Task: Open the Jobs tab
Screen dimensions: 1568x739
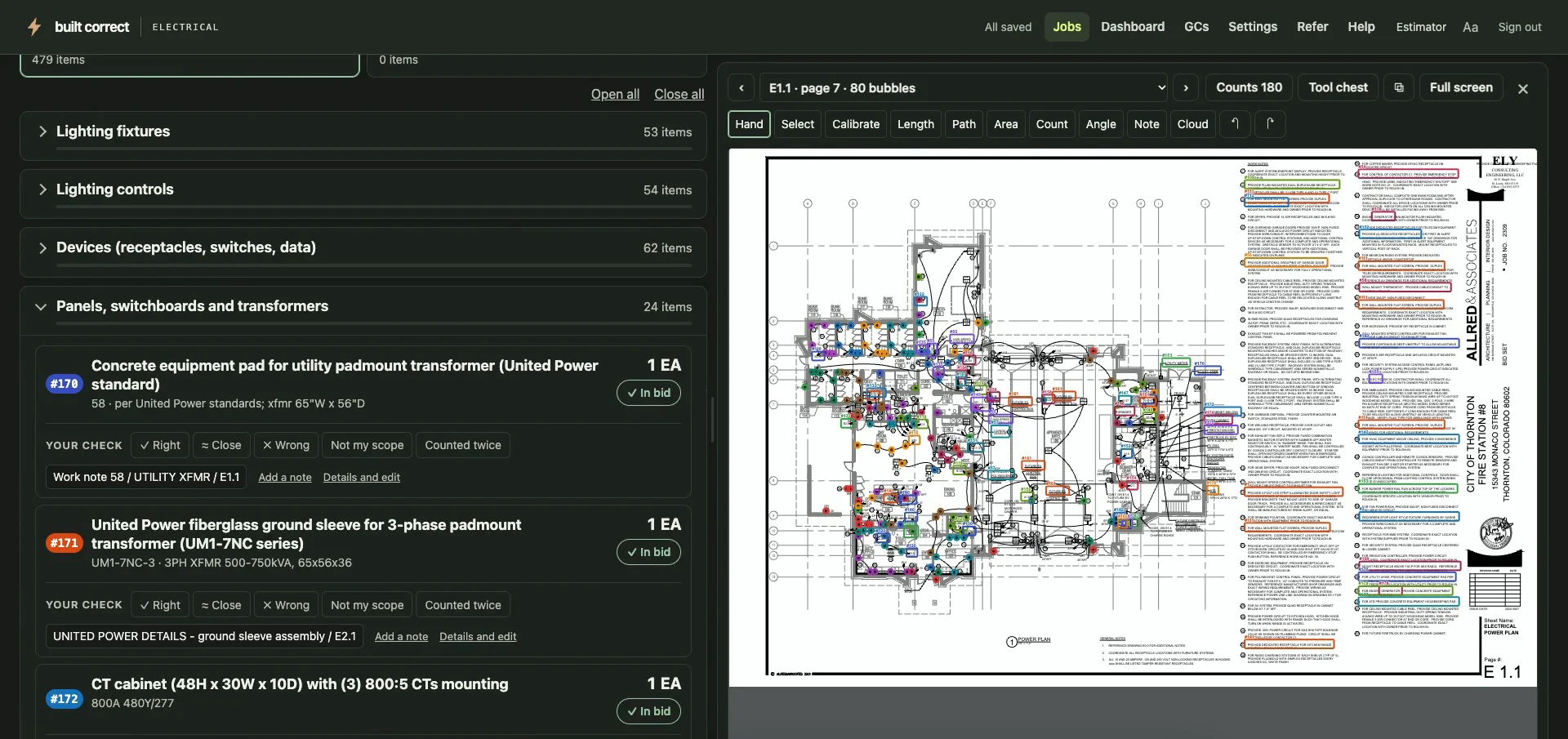Action: [x=1067, y=27]
